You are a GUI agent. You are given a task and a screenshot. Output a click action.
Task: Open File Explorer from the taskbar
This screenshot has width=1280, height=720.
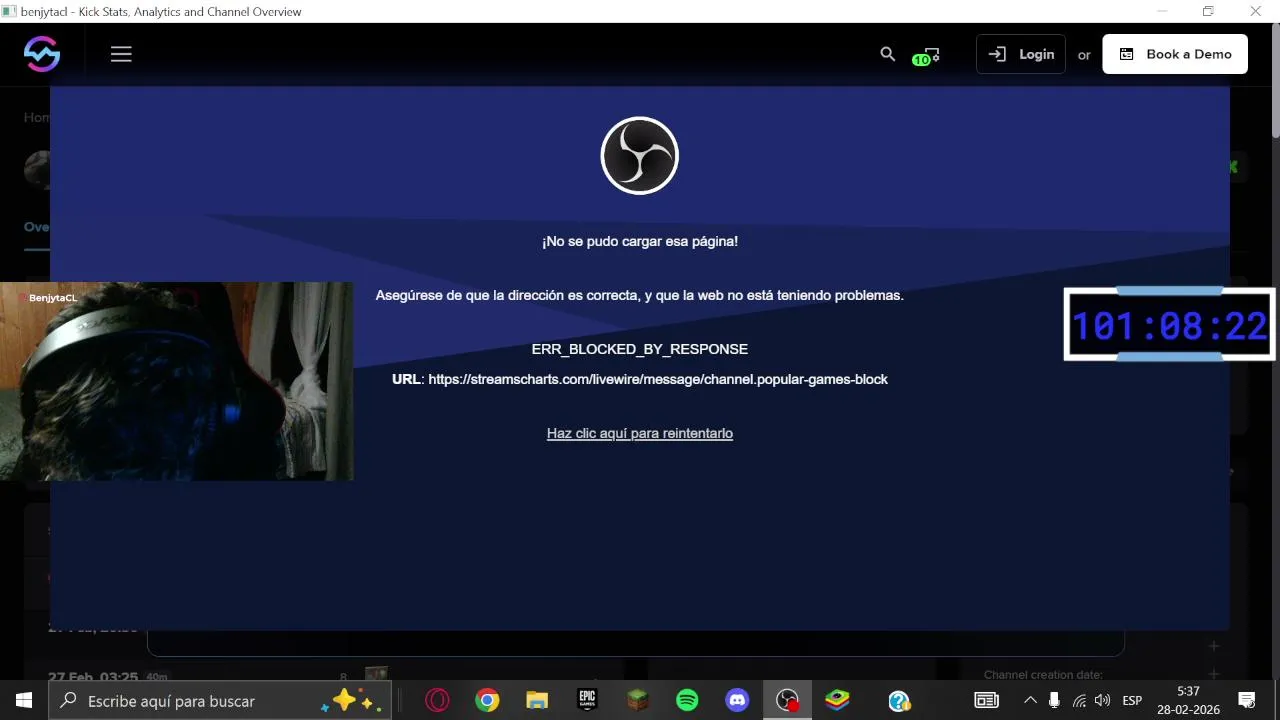click(x=537, y=700)
